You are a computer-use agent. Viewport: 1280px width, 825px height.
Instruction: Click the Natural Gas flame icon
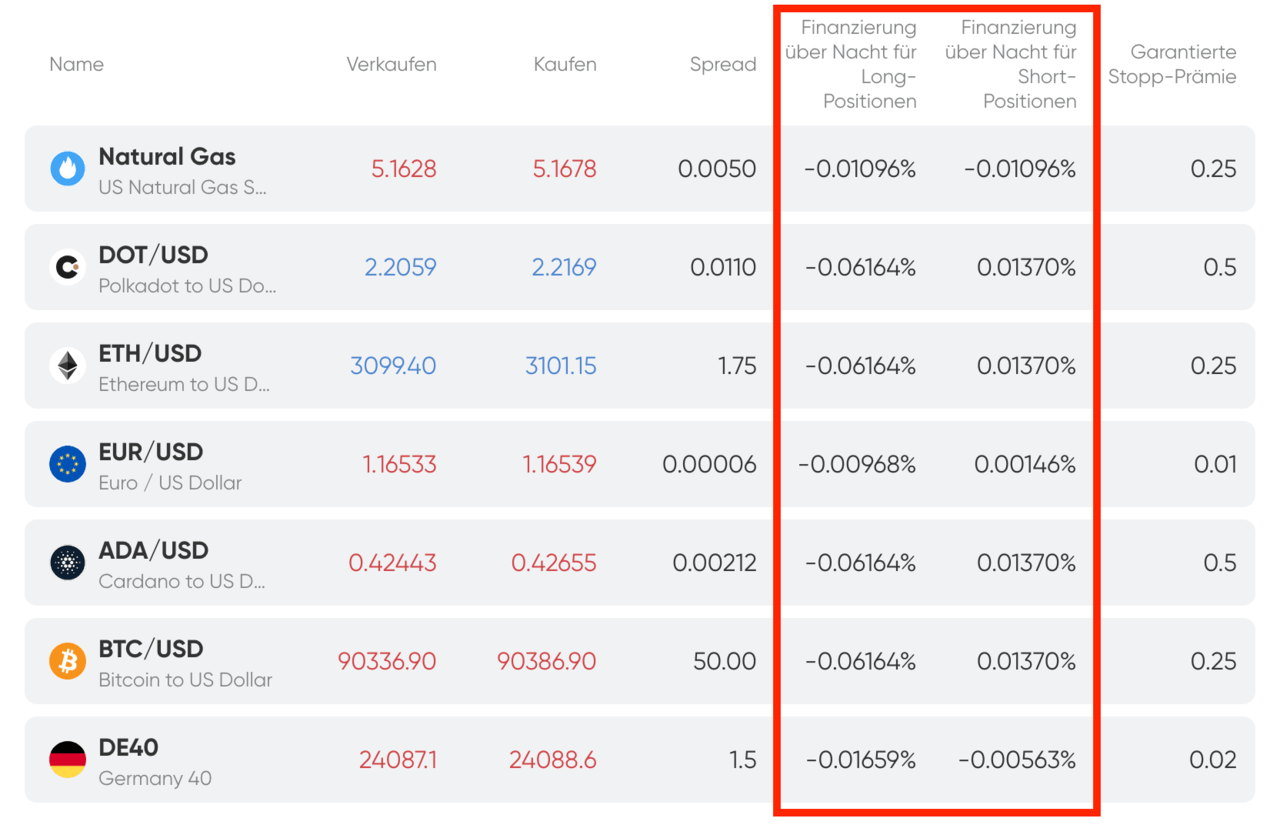(x=66, y=169)
